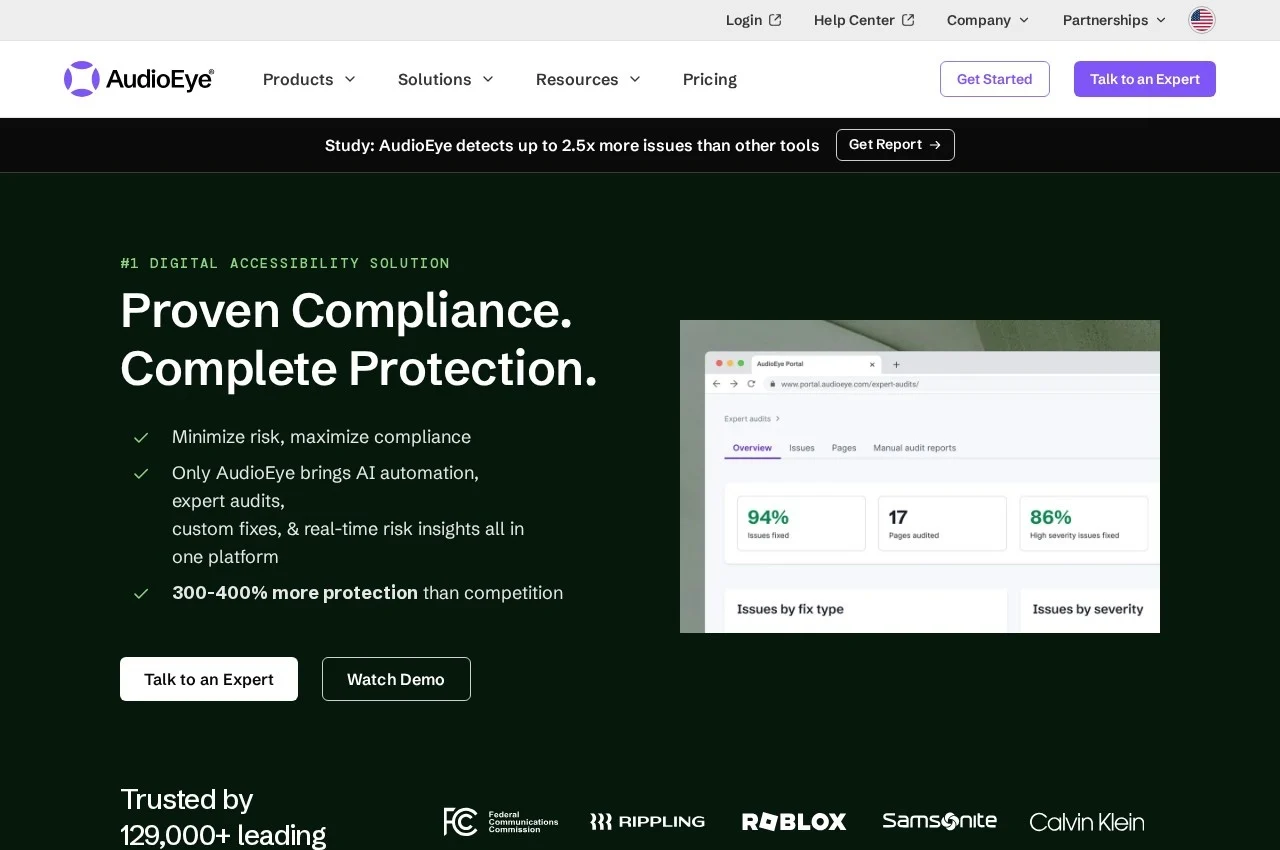The image size is (1280, 850).
Task: Click the Calvin Klein logo
Action: click(1087, 822)
